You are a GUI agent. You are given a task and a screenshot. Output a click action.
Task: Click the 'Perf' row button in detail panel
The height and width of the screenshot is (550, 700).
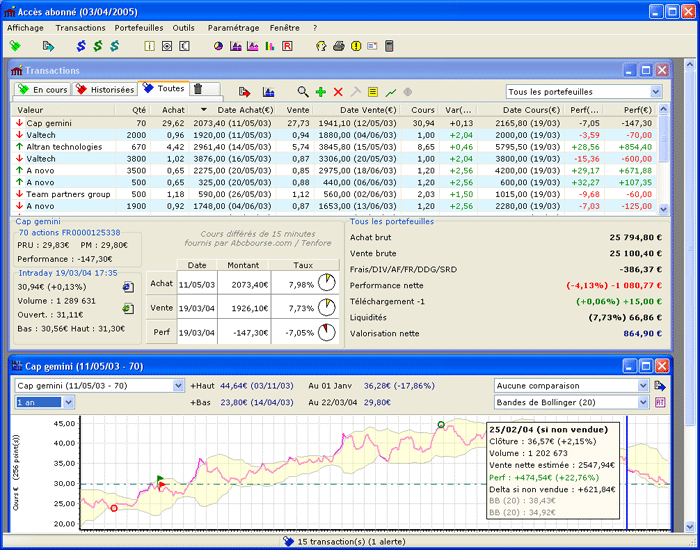pyautogui.click(x=162, y=332)
